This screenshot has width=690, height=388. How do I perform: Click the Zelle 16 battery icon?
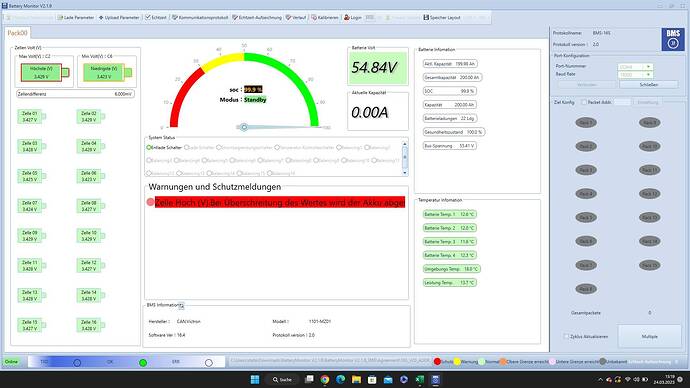click(x=91, y=326)
